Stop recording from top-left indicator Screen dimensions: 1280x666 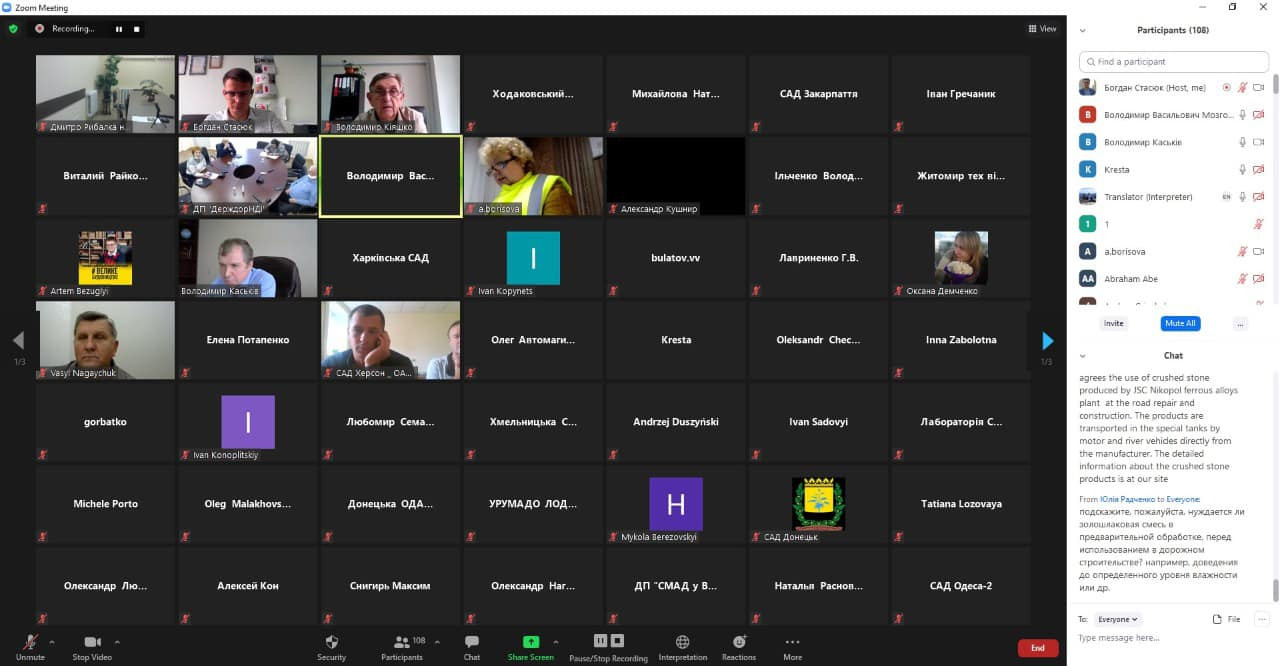(x=137, y=29)
